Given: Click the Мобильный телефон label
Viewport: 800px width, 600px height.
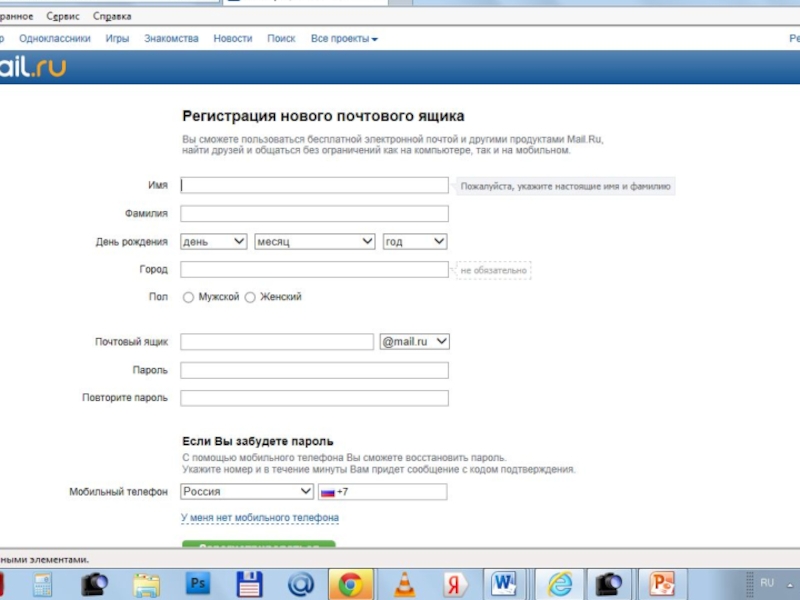Looking at the screenshot, I should (x=118, y=492).
